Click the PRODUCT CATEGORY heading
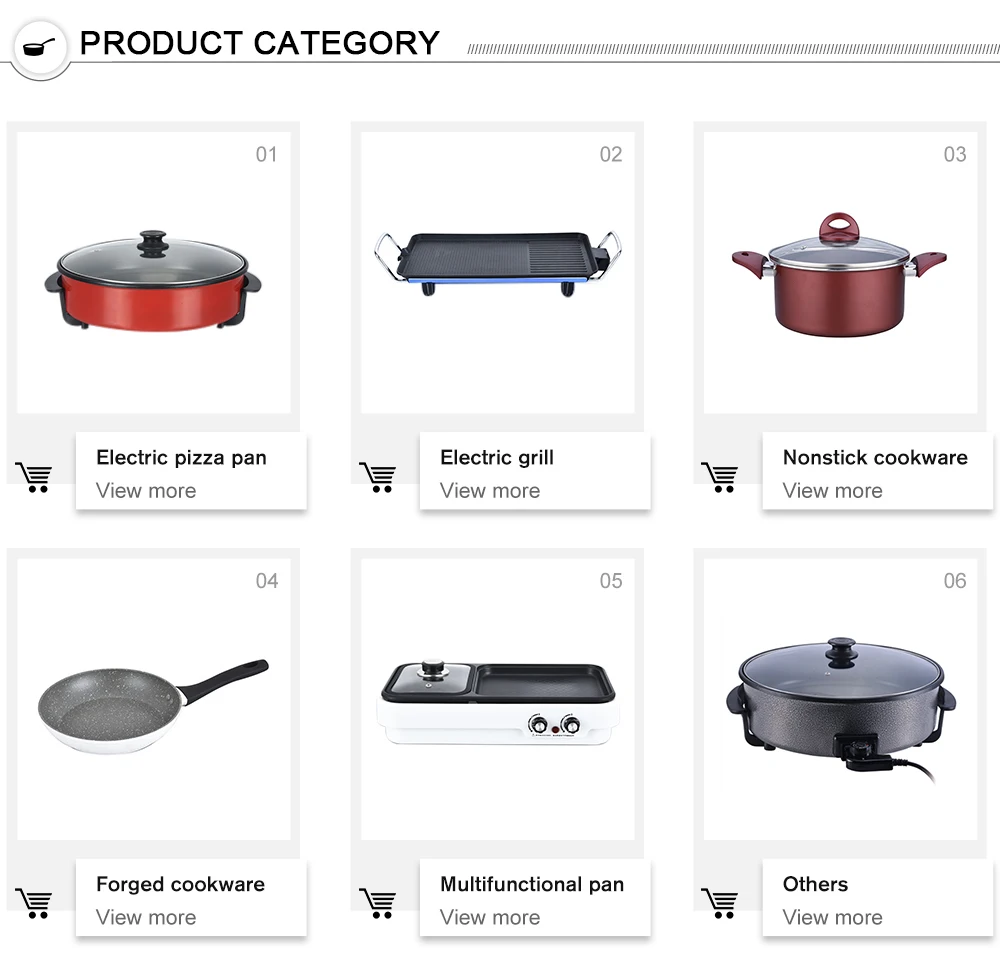The height and width of the screenshot is (962, 1000). 259,43
